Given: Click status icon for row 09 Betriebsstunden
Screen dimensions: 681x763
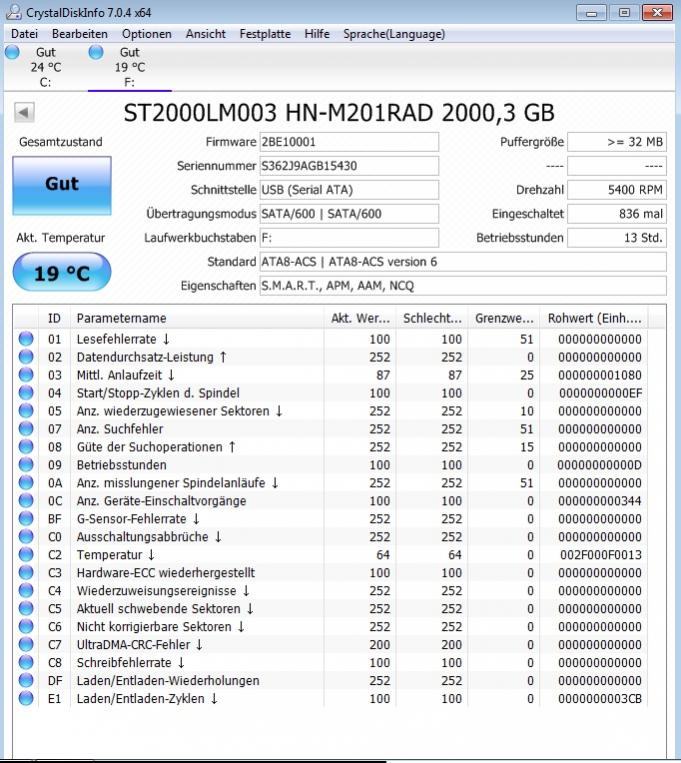Looking at the screenshot, I should point(26,465).
